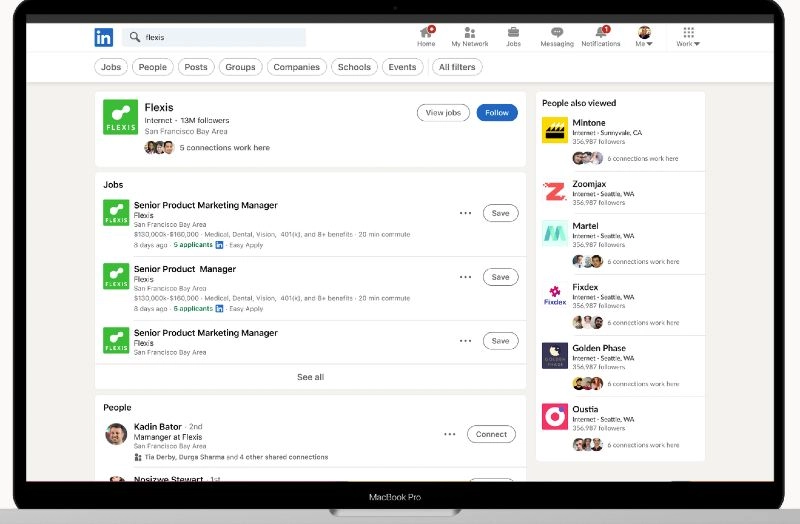This screenshot has width=800, height=524.
Task: Open the Messaging icon
Action: click(557, 33)
